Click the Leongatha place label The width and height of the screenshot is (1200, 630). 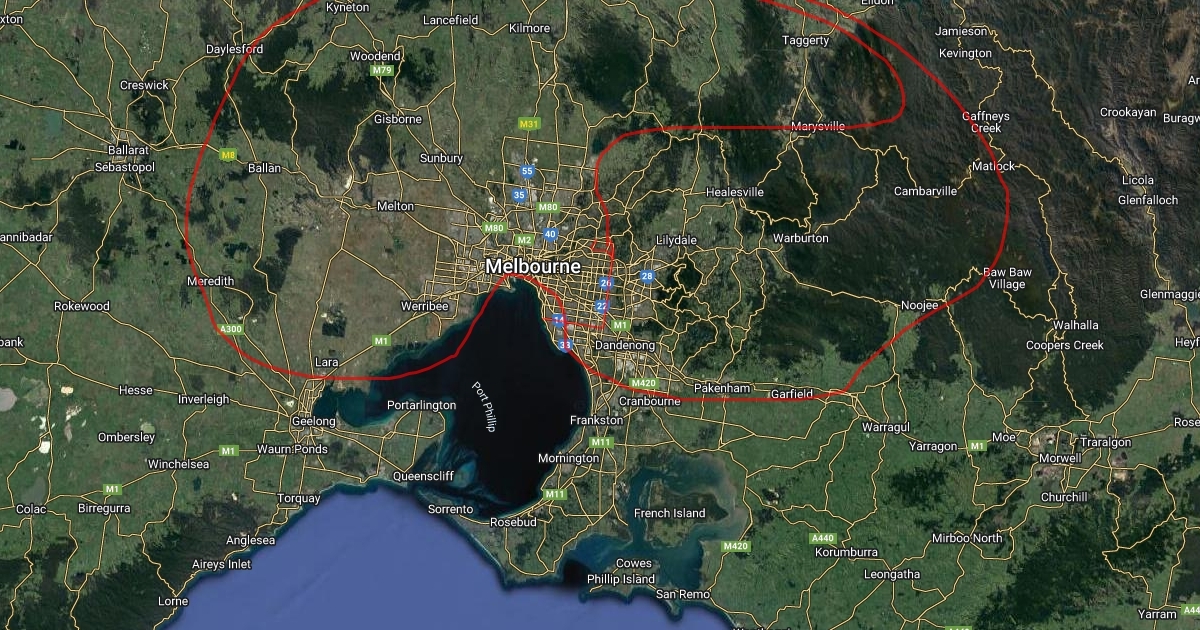(x=891, y=574)
